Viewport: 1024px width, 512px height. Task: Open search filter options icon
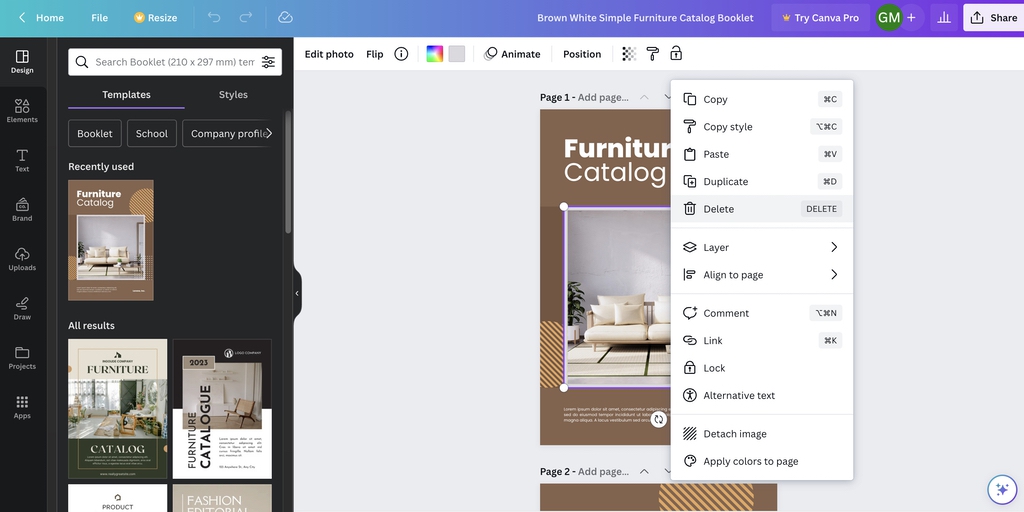click(268, 62)
